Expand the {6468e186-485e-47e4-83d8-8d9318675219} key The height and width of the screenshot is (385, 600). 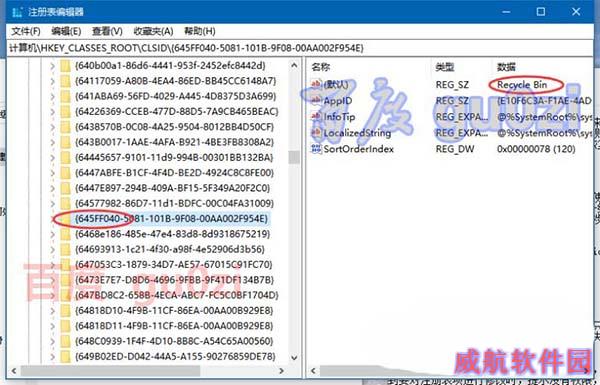52,234
